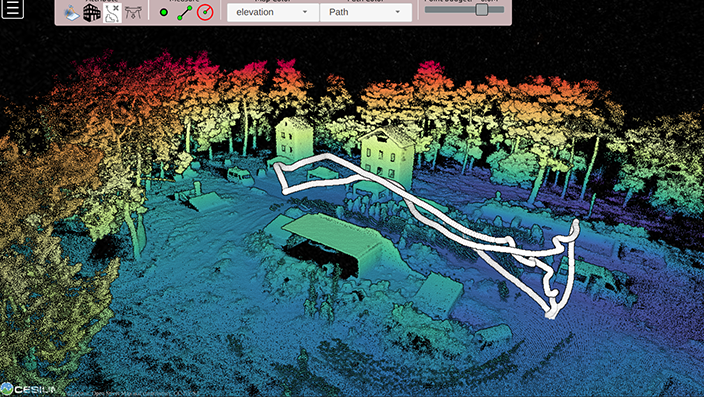Select the distance line measure tool

coord(184,13)
